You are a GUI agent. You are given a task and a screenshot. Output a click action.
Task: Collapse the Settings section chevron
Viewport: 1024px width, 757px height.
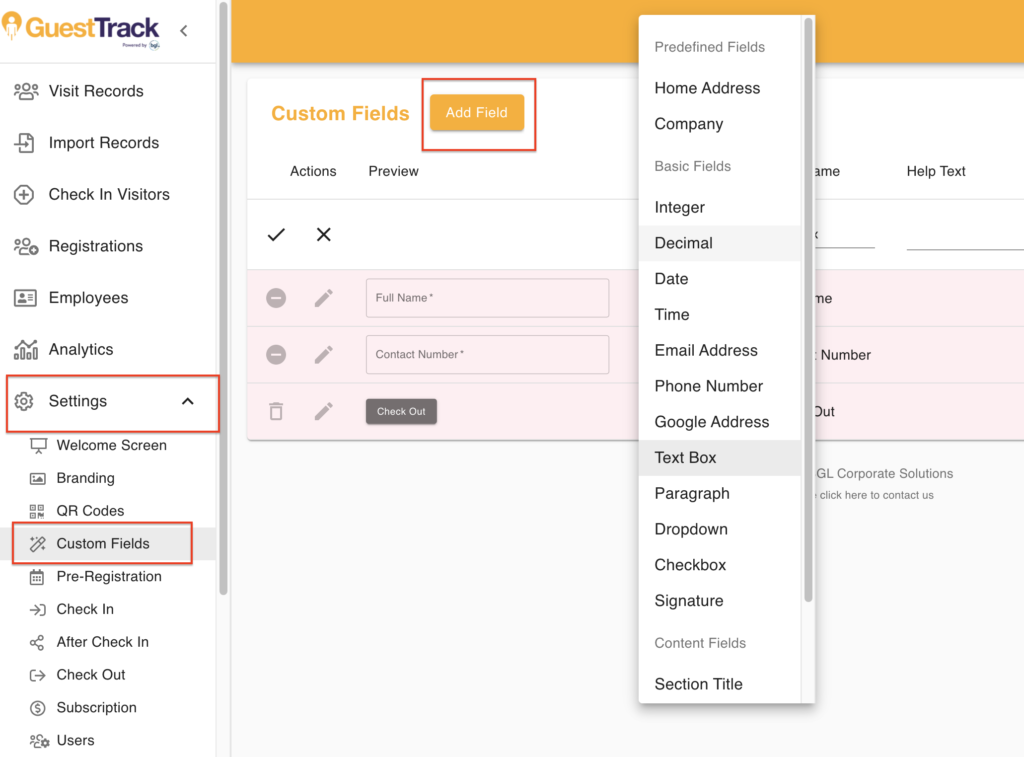[x=188, y=400]
